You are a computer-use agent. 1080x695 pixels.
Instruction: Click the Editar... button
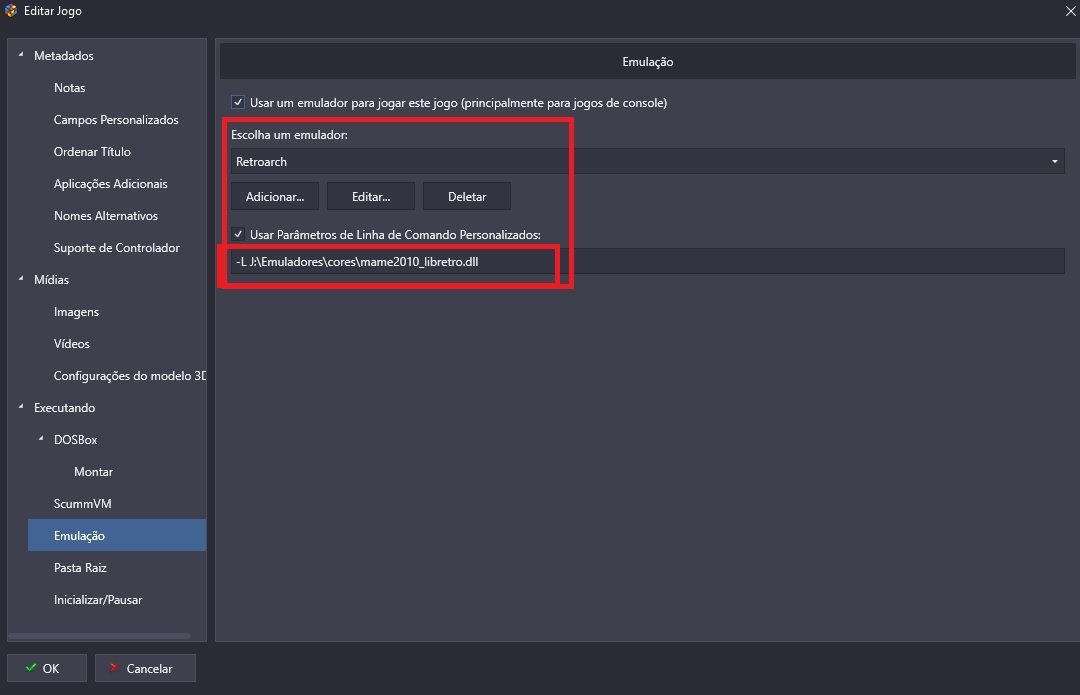[371, 196]
